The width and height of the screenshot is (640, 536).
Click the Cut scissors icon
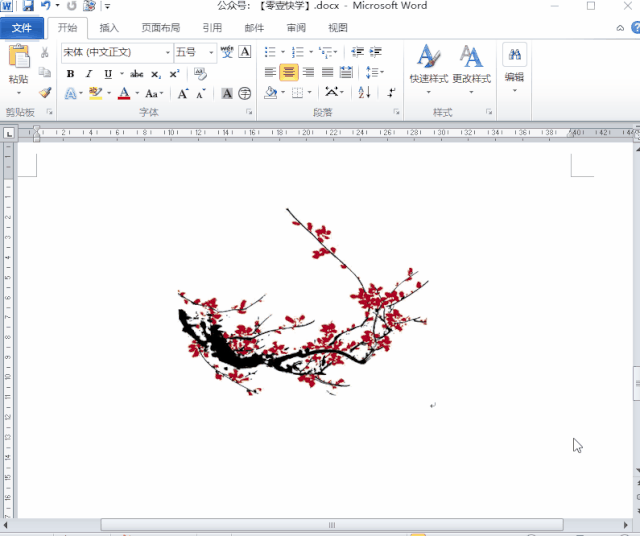point(44,52)
